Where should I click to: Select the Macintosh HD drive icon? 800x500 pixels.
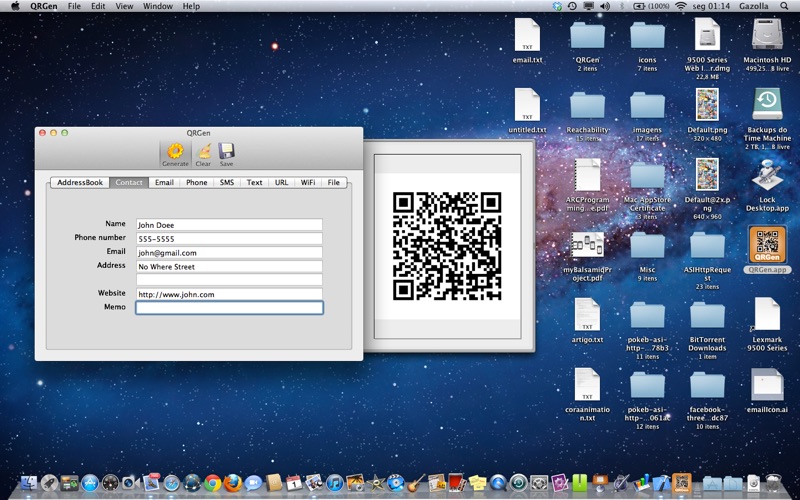coord(767,43)
